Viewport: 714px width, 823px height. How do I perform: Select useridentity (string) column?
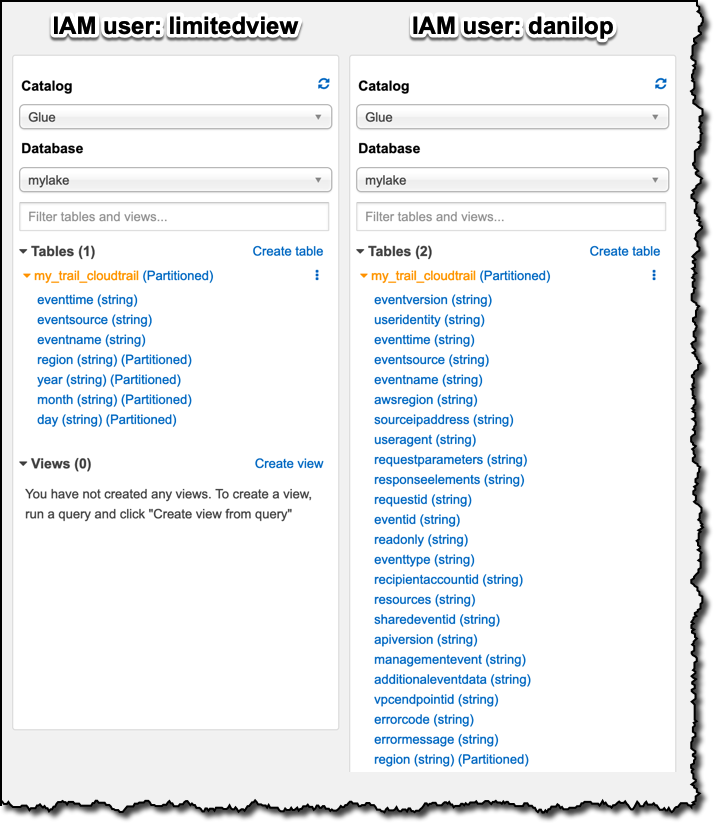tap(429, 320)
